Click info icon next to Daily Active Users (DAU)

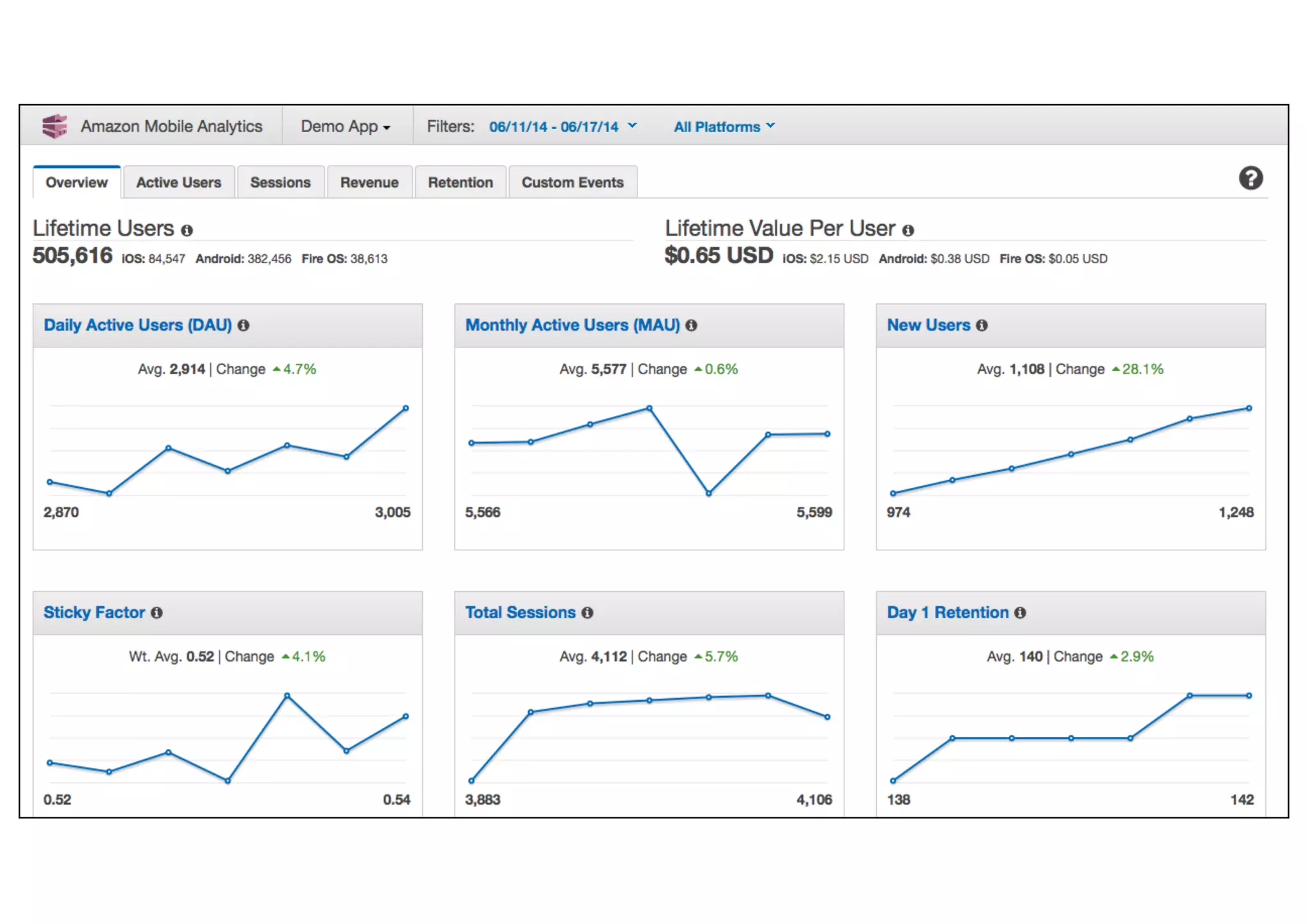(x=243, y=326)
